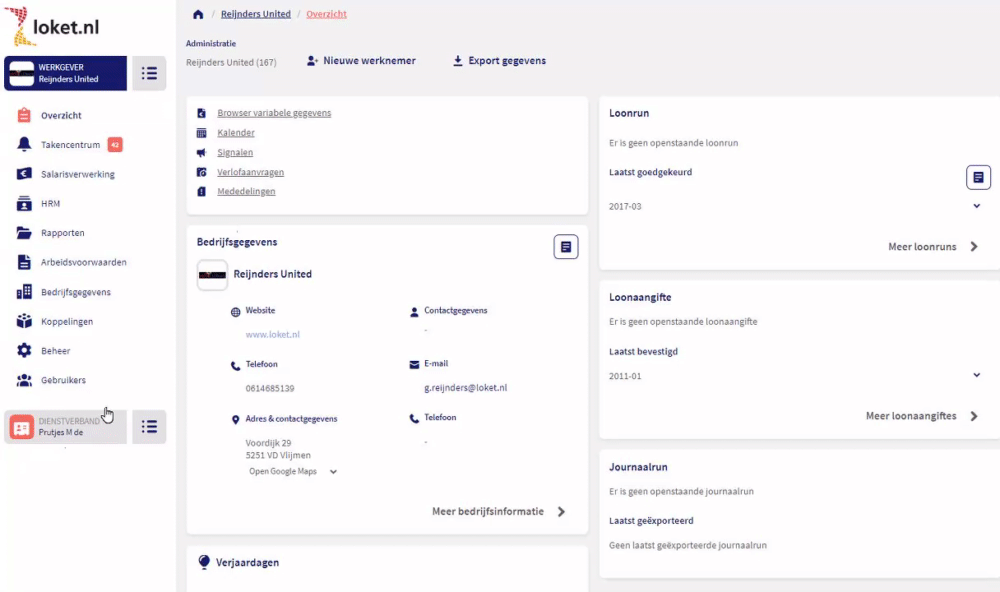Open Salarisverwerking in the sidebar
The height and width of the screenshot is (592, 1000).
click(77, 174)
